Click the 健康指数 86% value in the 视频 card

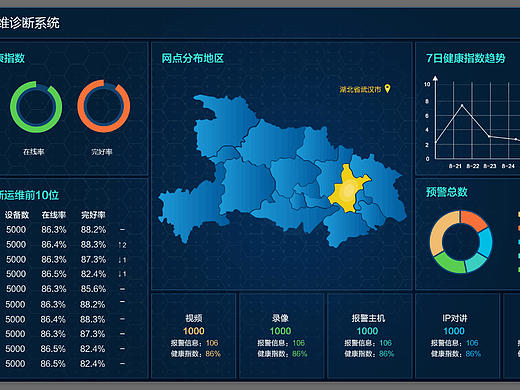(x=213, y=354)
